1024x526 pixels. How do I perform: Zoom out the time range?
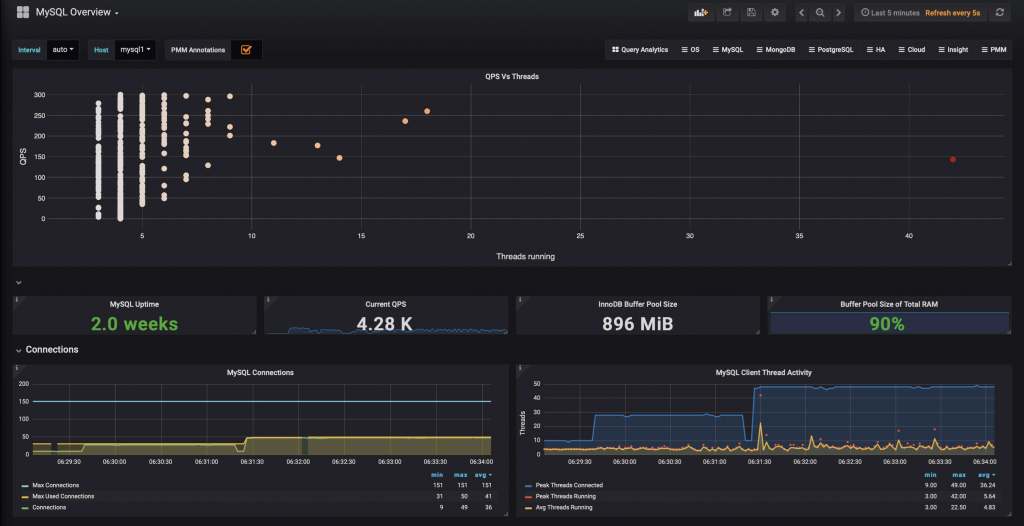[820, 13]
